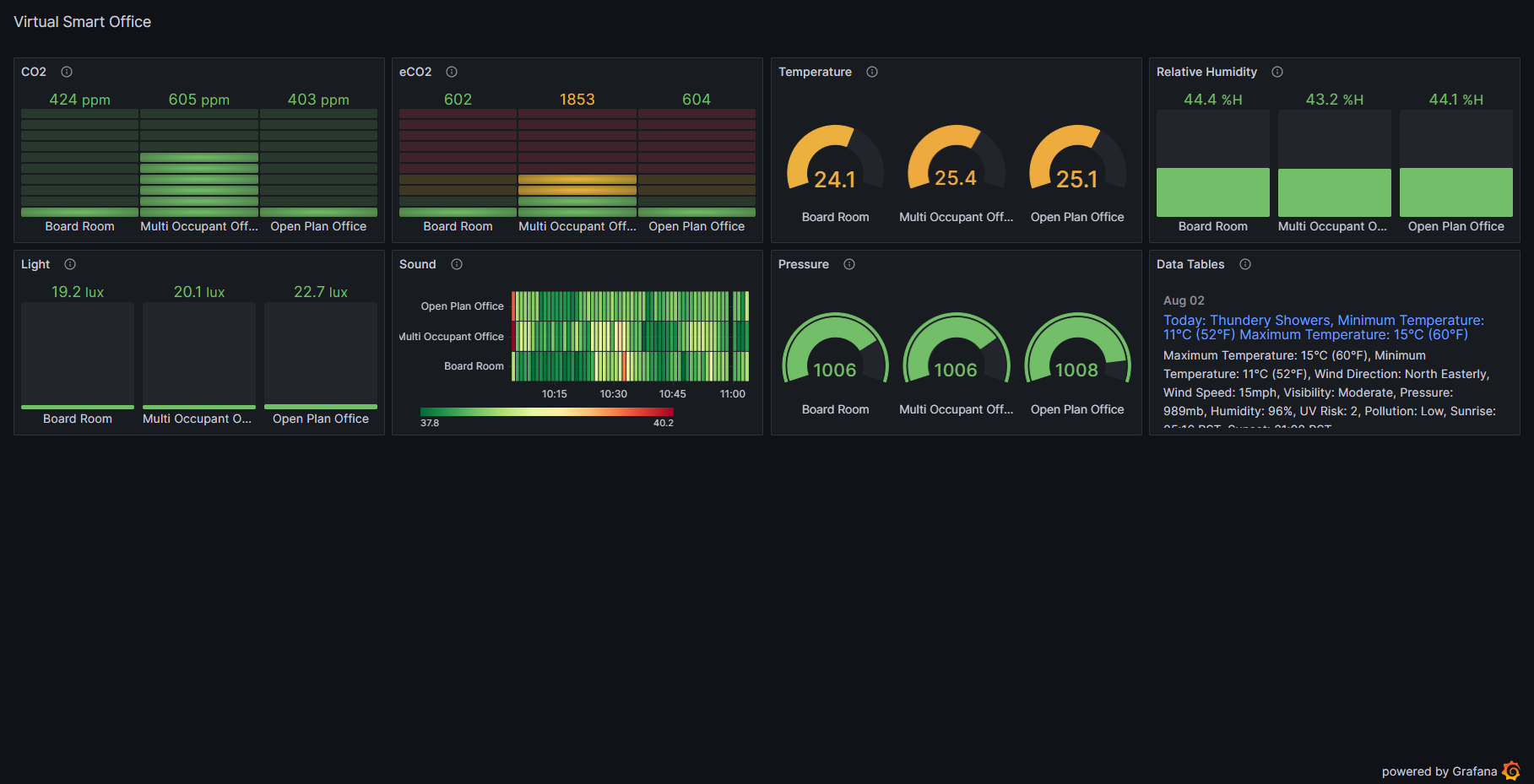Viewport: 1534px width, 784px height.
Task: Click the Sound panel info icon
Action: pos(457,264)
